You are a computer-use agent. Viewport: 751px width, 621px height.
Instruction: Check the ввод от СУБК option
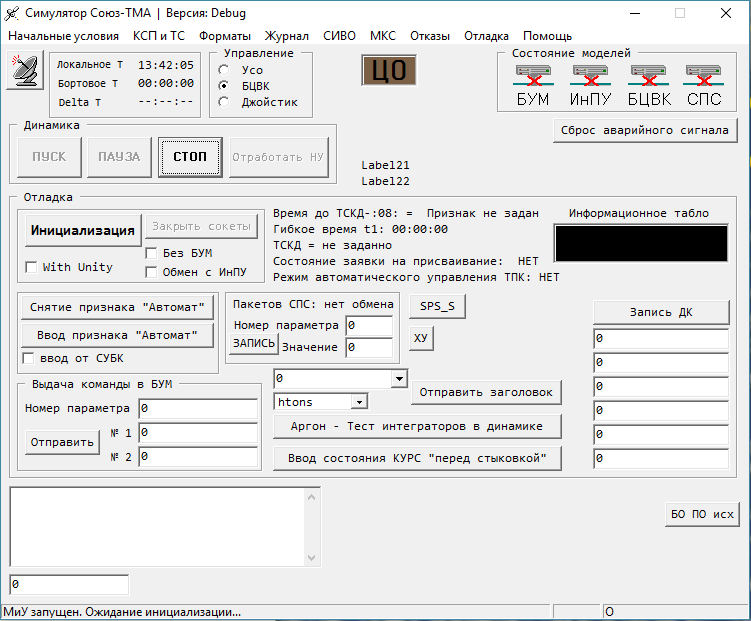coord(29,358)
